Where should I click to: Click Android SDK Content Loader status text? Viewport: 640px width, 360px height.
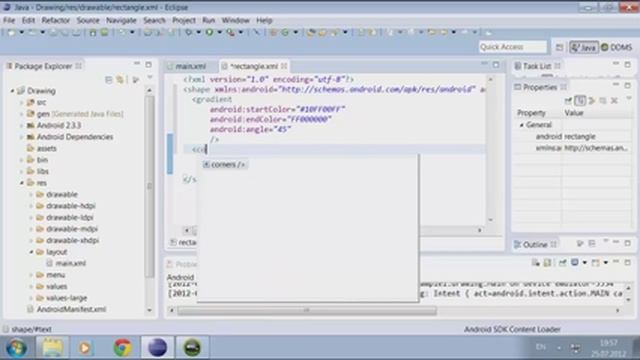point(512,329)
